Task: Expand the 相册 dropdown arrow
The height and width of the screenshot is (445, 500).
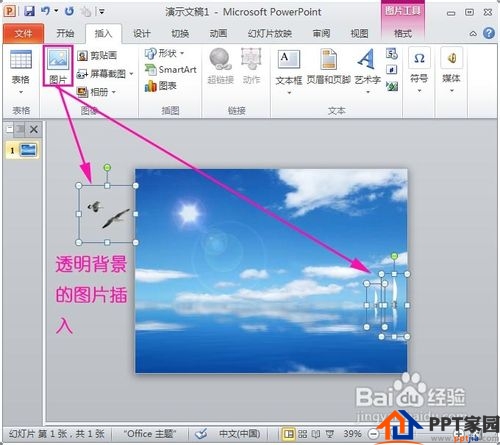Action: tap(114, 92)
